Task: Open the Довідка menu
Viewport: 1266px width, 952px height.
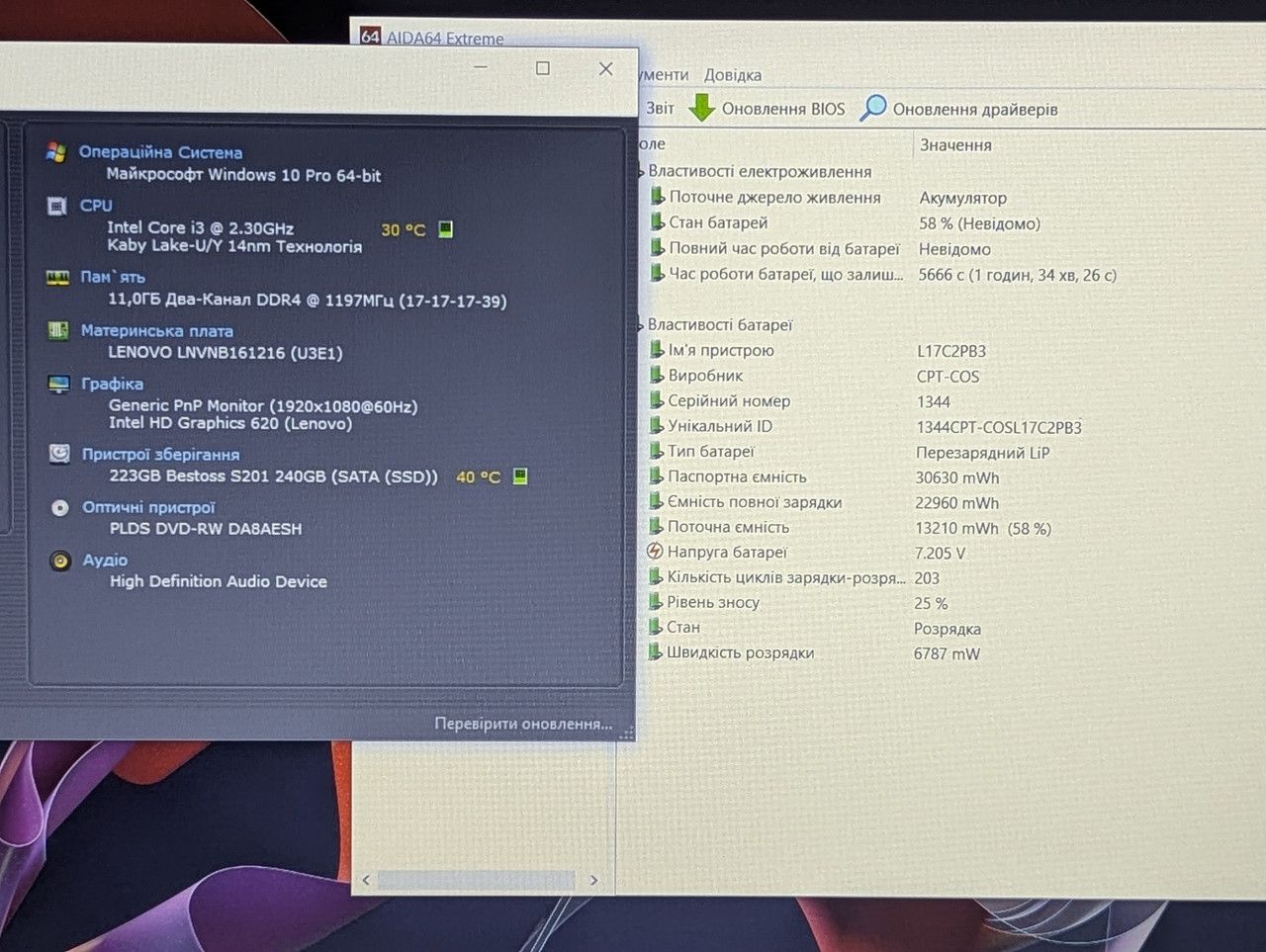Action: [733, 75]
